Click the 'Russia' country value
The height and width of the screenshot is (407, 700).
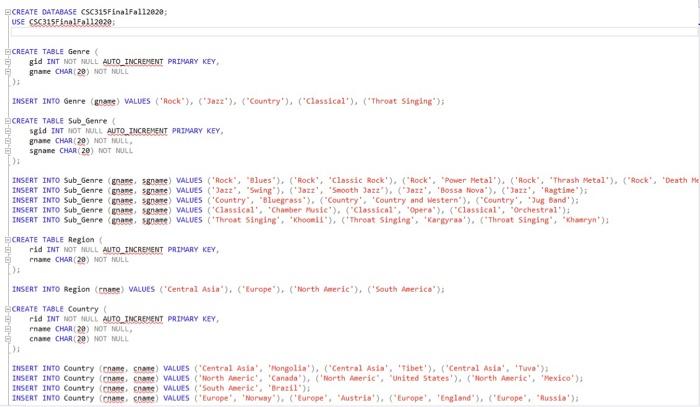(553, 398)
